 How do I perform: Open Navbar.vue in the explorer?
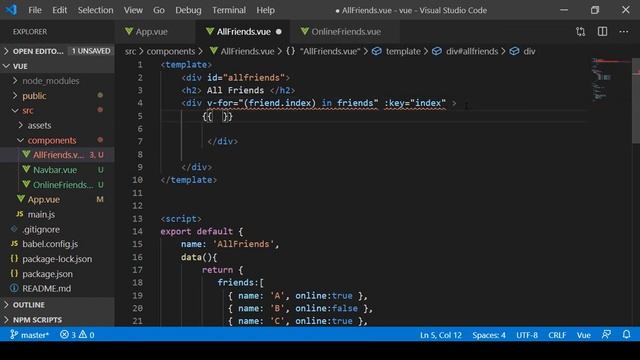coord(57,170)
